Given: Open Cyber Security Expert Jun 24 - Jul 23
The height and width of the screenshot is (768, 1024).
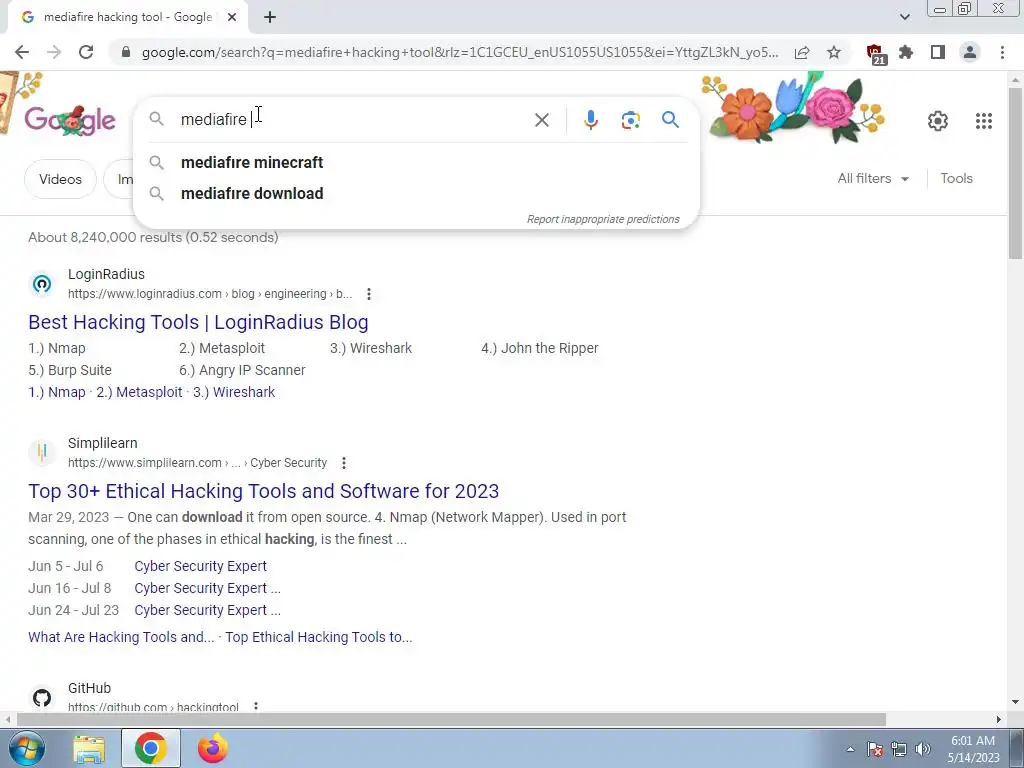Looking at the screenshot, I should pyautogui.click(x=207, y=611).
